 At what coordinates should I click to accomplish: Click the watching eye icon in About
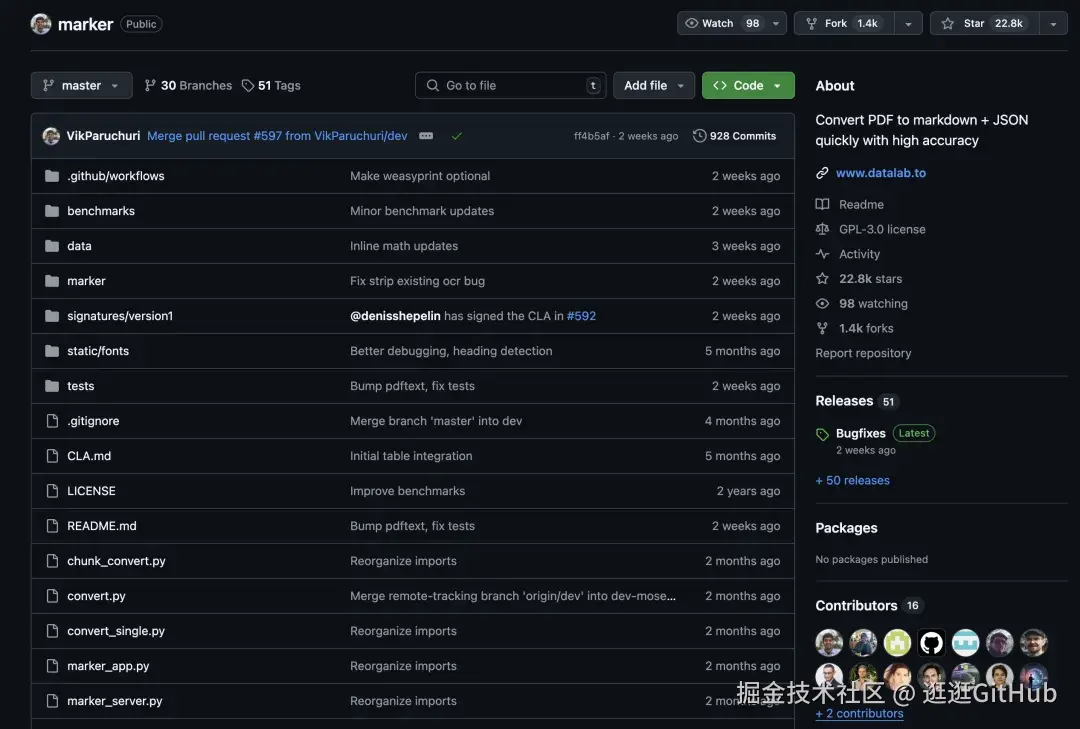(x=822, y=303)
